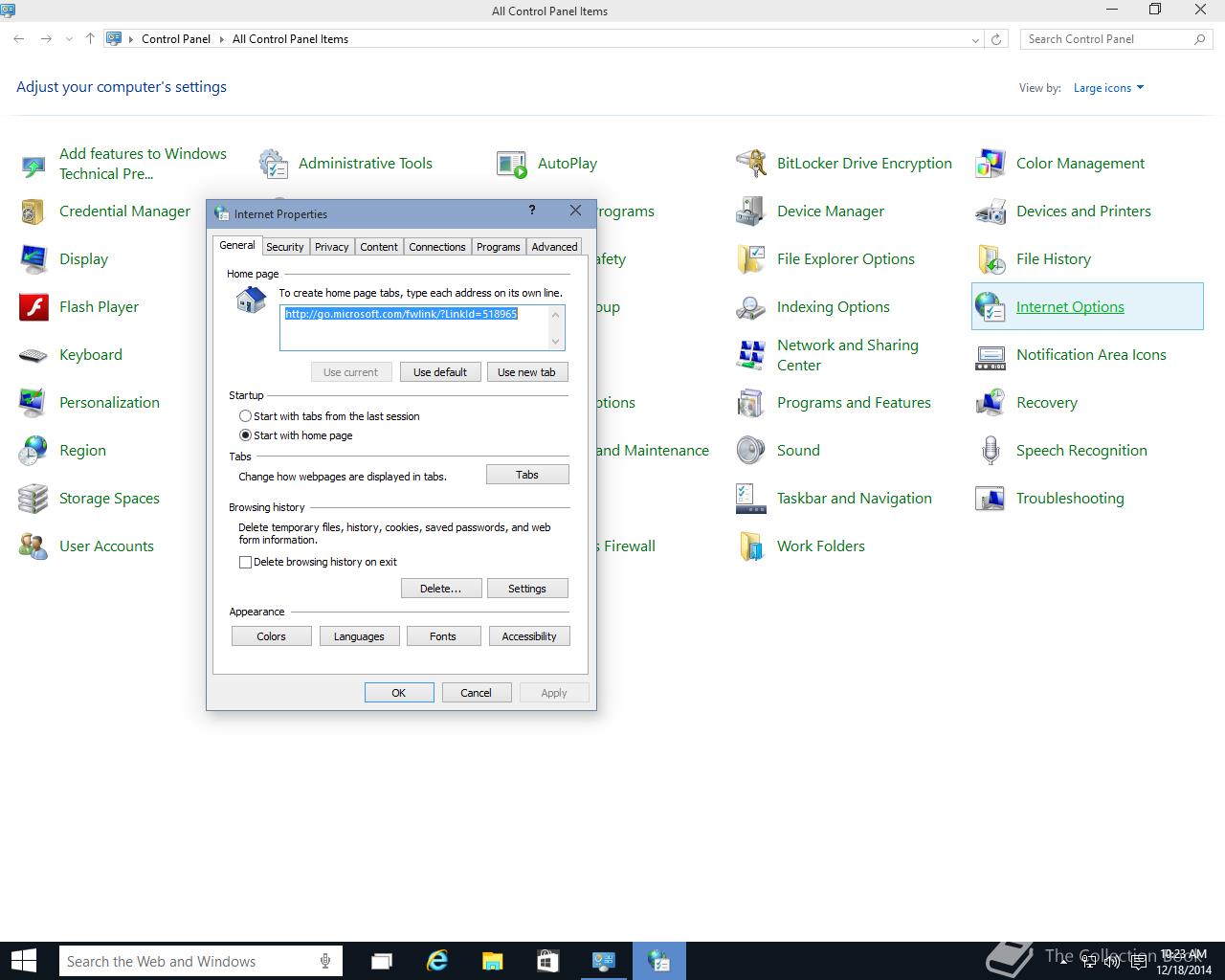This screenshot has height=980, width=1225.
Task: Open the Administrative Tools icon
Action: pos(274,164)
